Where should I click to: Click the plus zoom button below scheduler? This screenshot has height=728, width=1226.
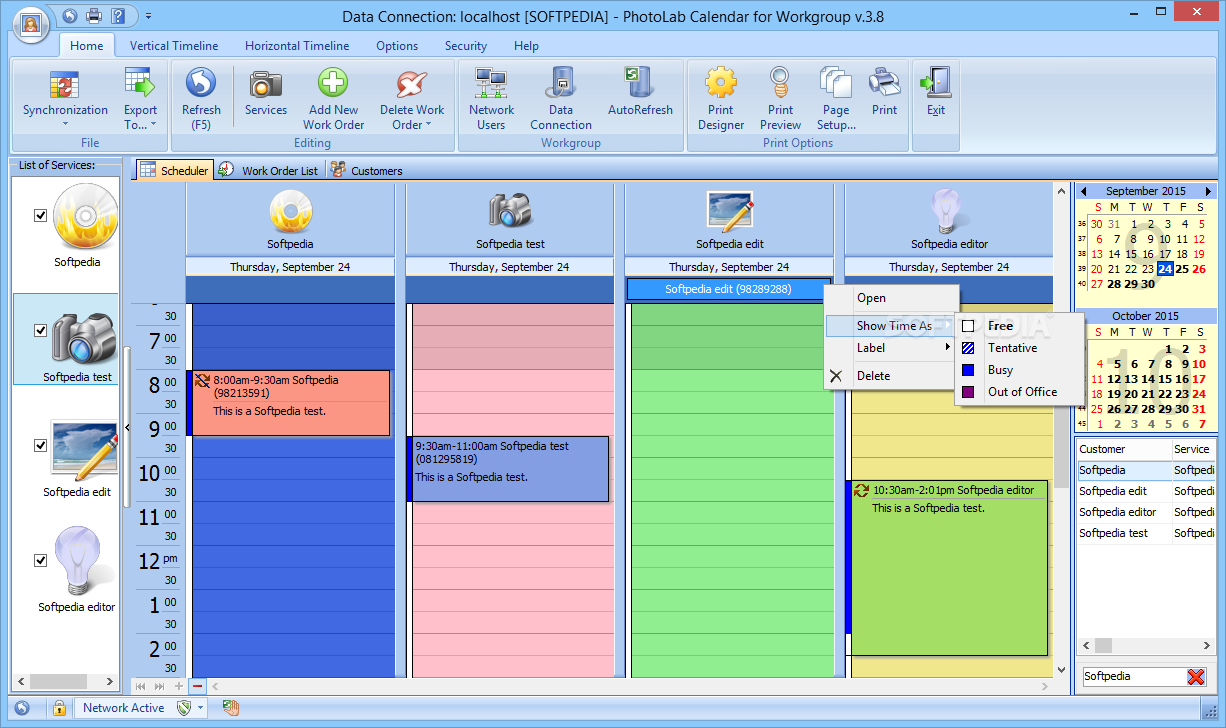(179, 686)
